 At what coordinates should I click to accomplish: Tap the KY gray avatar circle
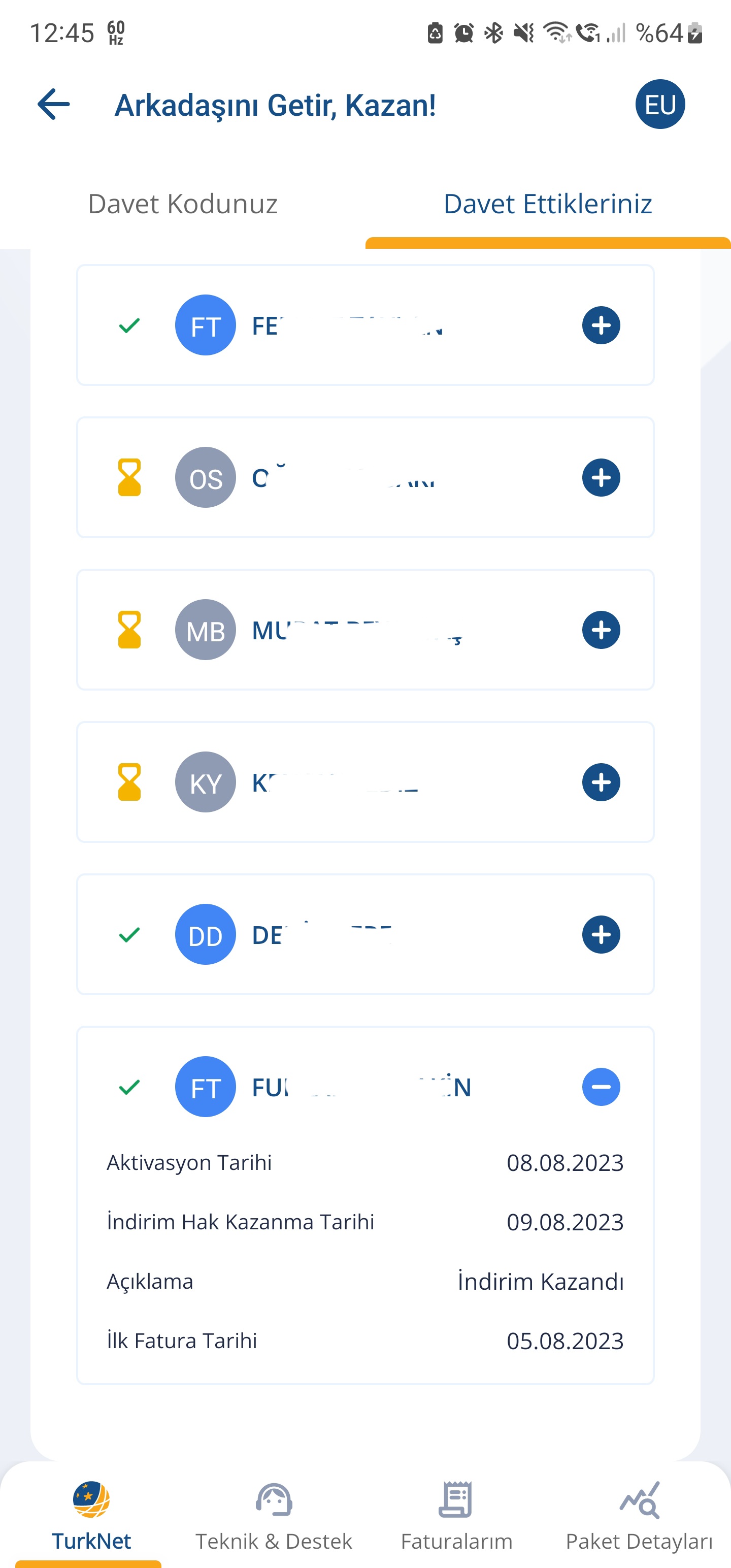coord(205,781)
